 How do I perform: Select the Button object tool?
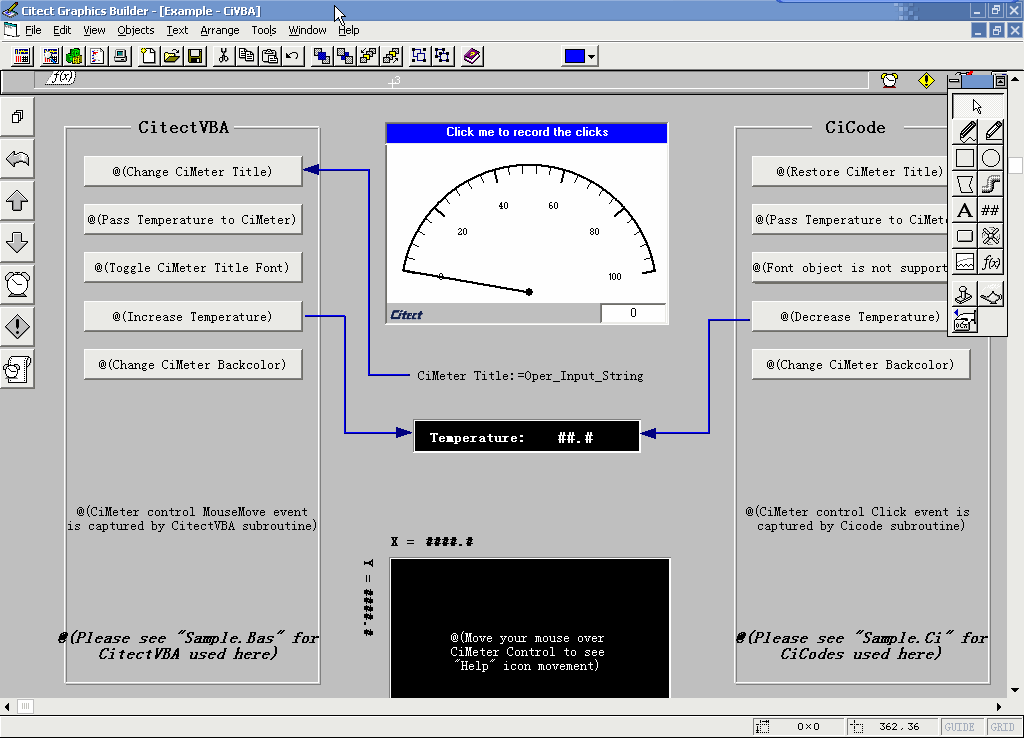(965, 236)
